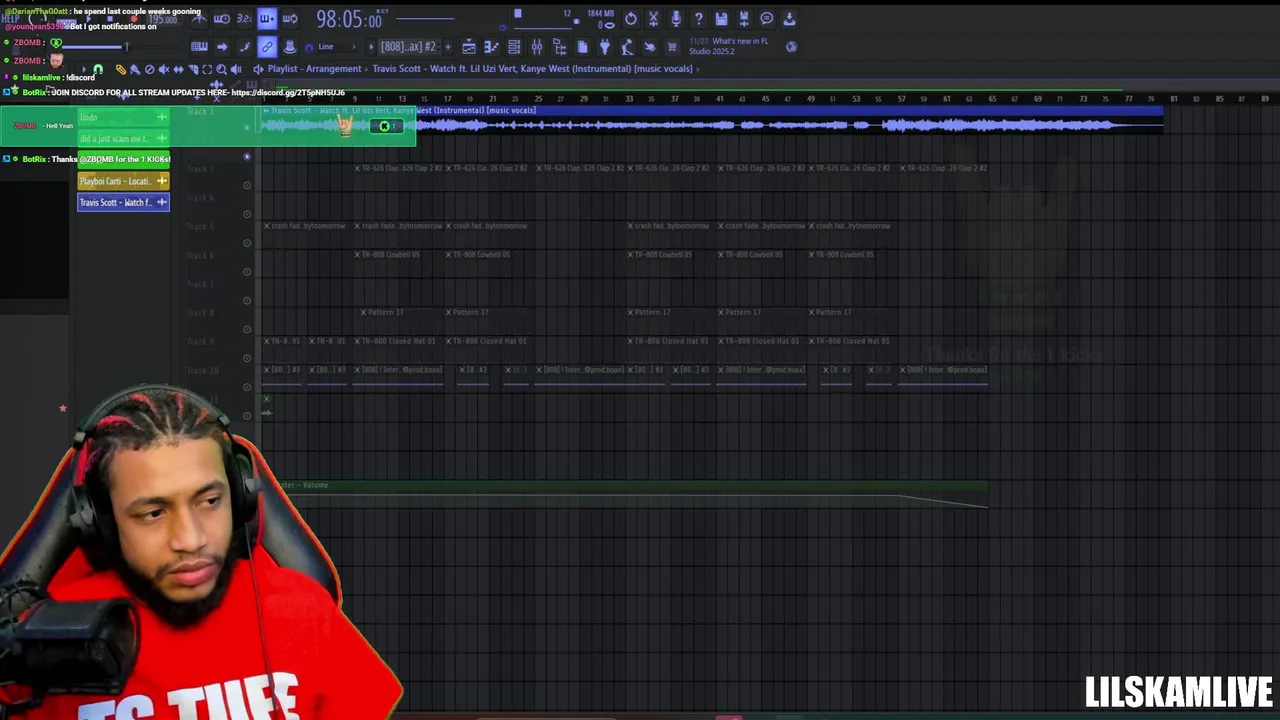
Task: Open the [808]..ax] #2 pattern selector
Action: [408, 47]
